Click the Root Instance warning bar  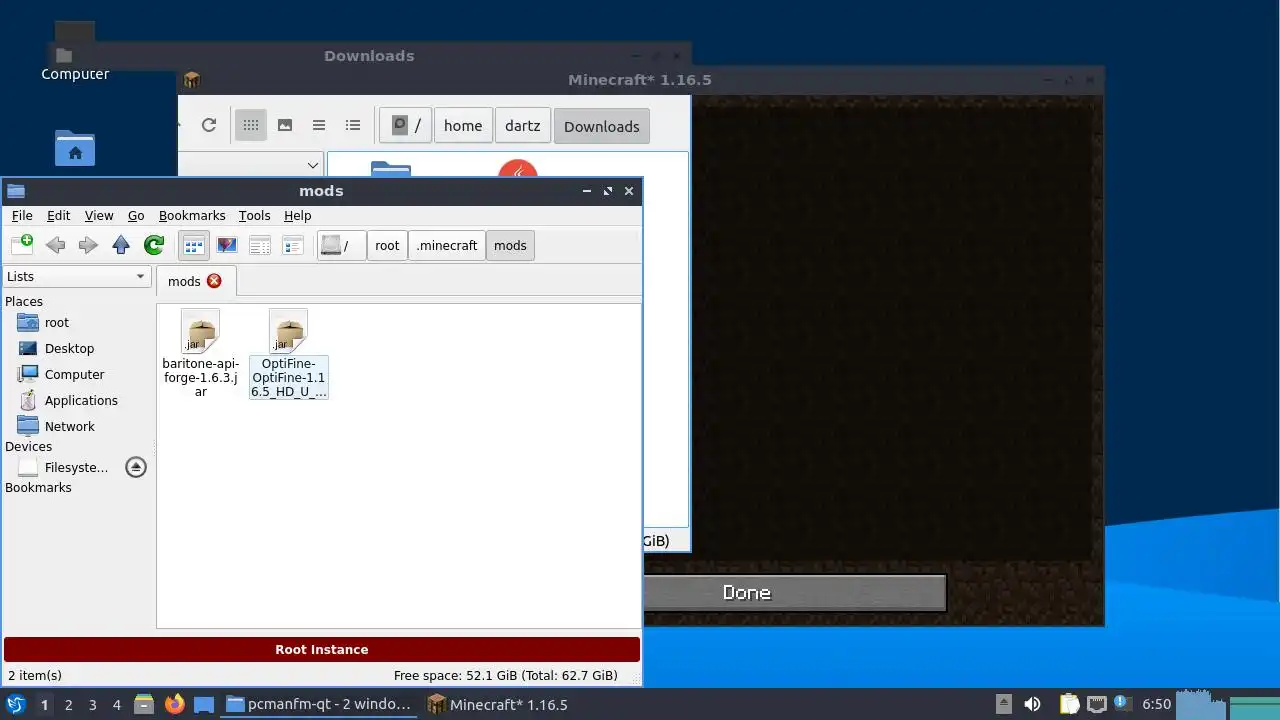322,649
